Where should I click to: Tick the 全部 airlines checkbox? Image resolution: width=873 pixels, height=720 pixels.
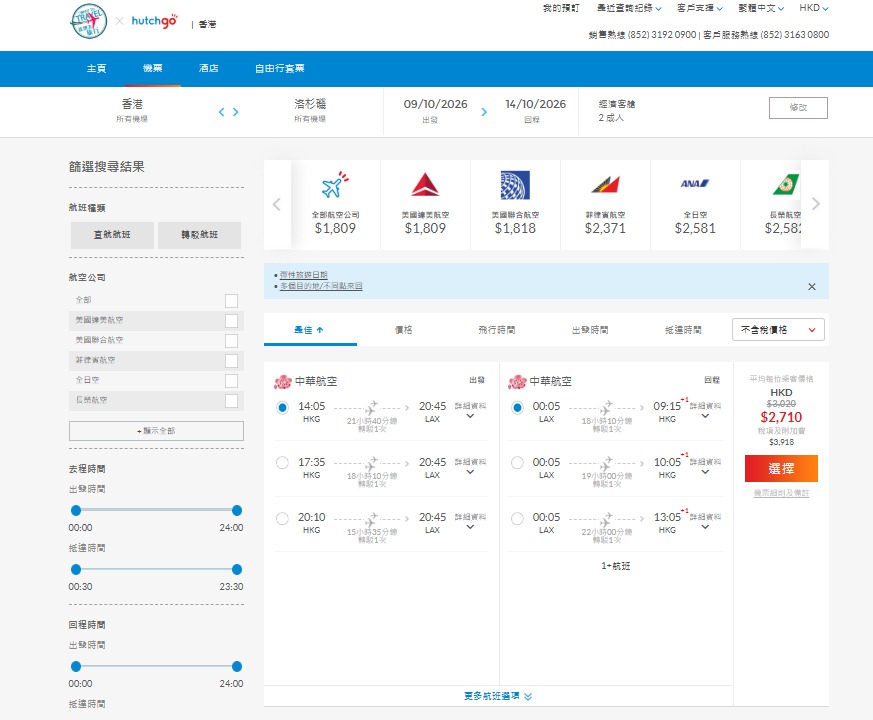coord(232,301)
